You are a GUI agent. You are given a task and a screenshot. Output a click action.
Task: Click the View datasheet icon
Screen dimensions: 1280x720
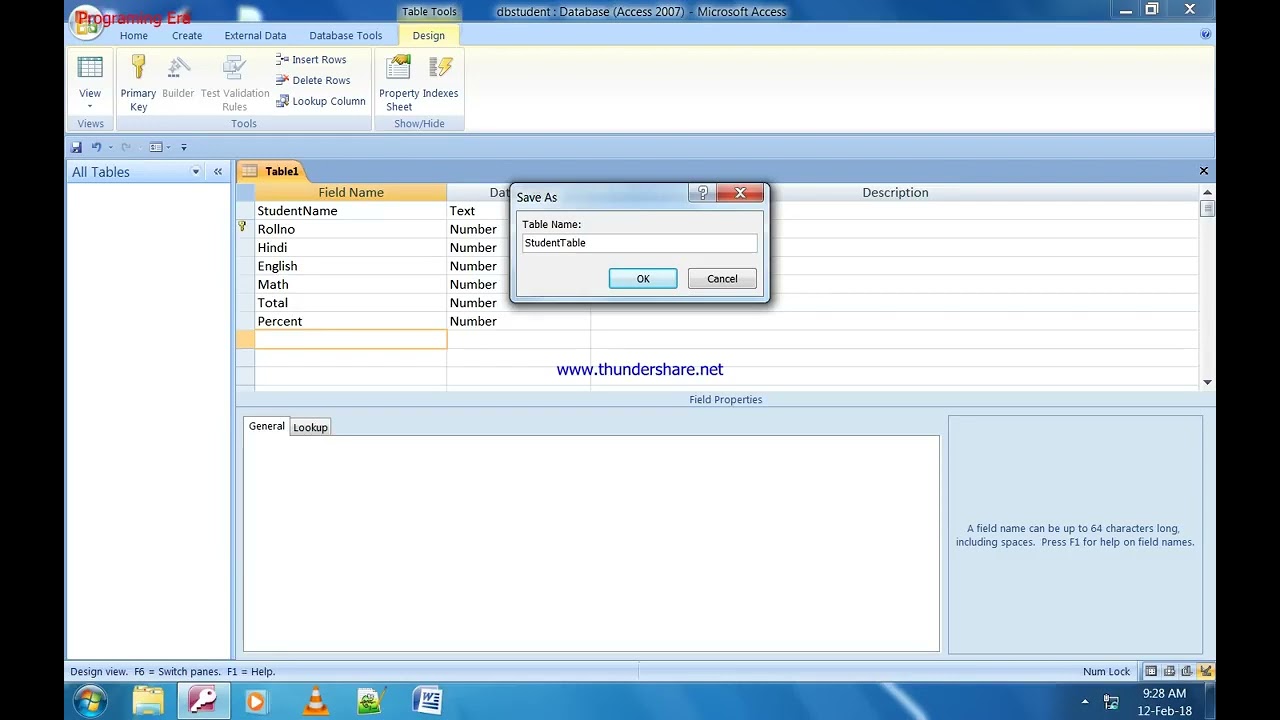click(90, 68)
